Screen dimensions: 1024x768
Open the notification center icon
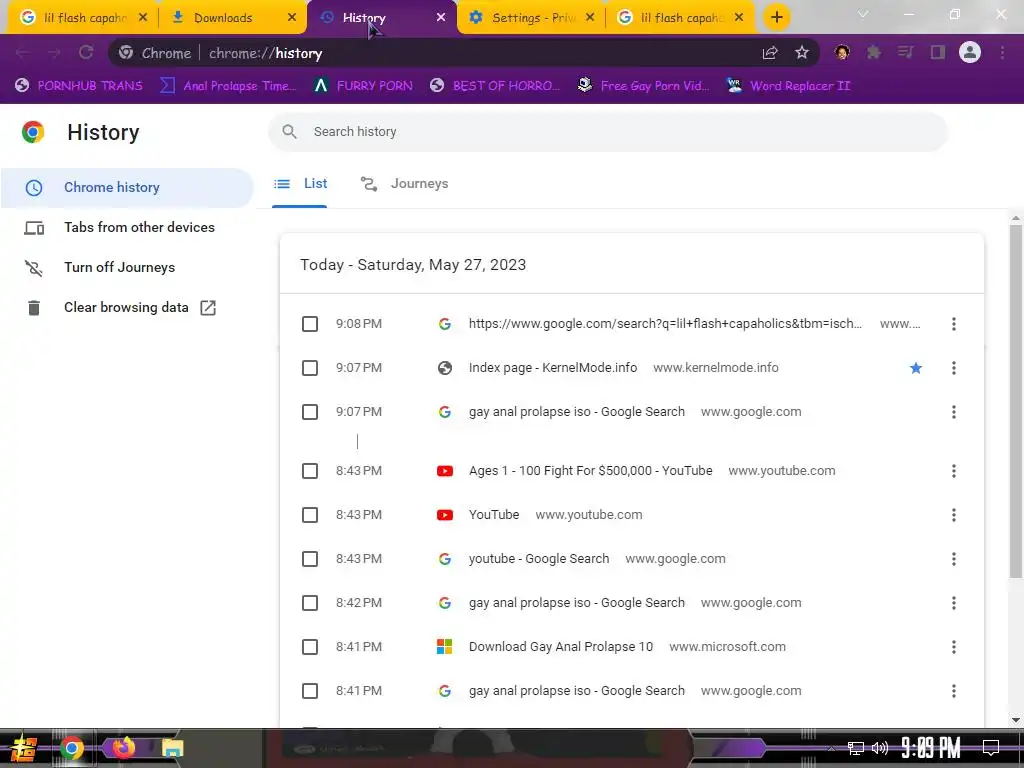pyautogui.click(x=991, y=748)
